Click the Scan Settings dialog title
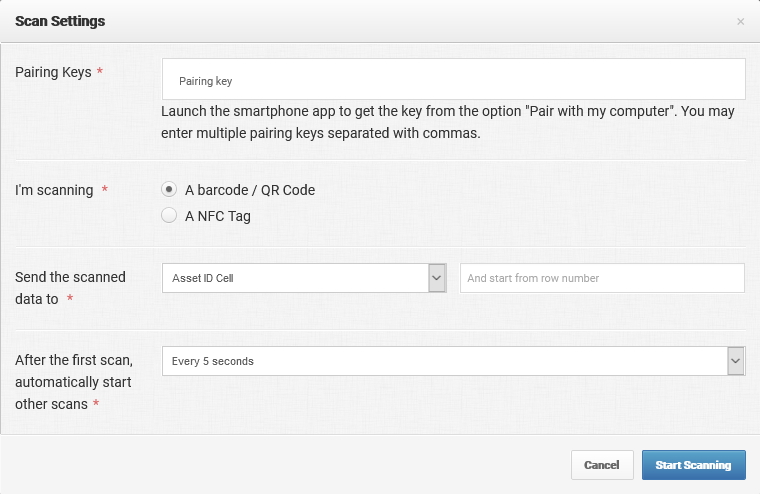 [60, 21]
